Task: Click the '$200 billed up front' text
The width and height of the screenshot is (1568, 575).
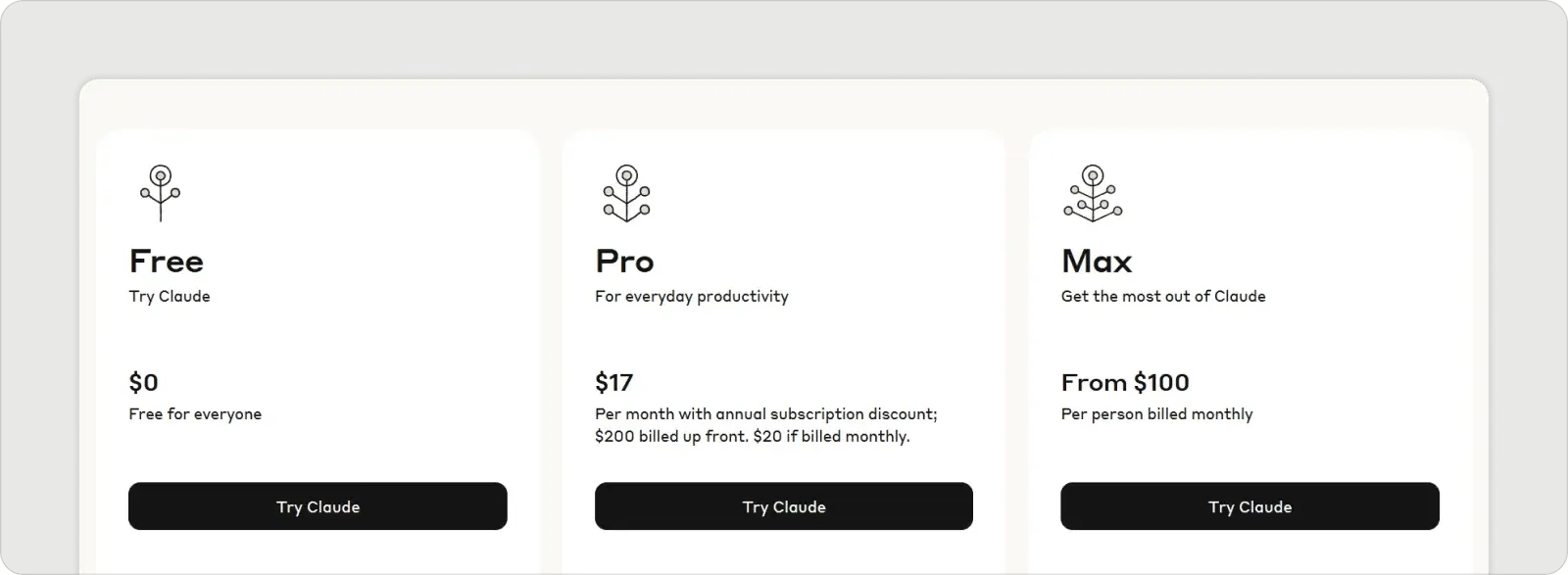Action: (x=671, y=437)
